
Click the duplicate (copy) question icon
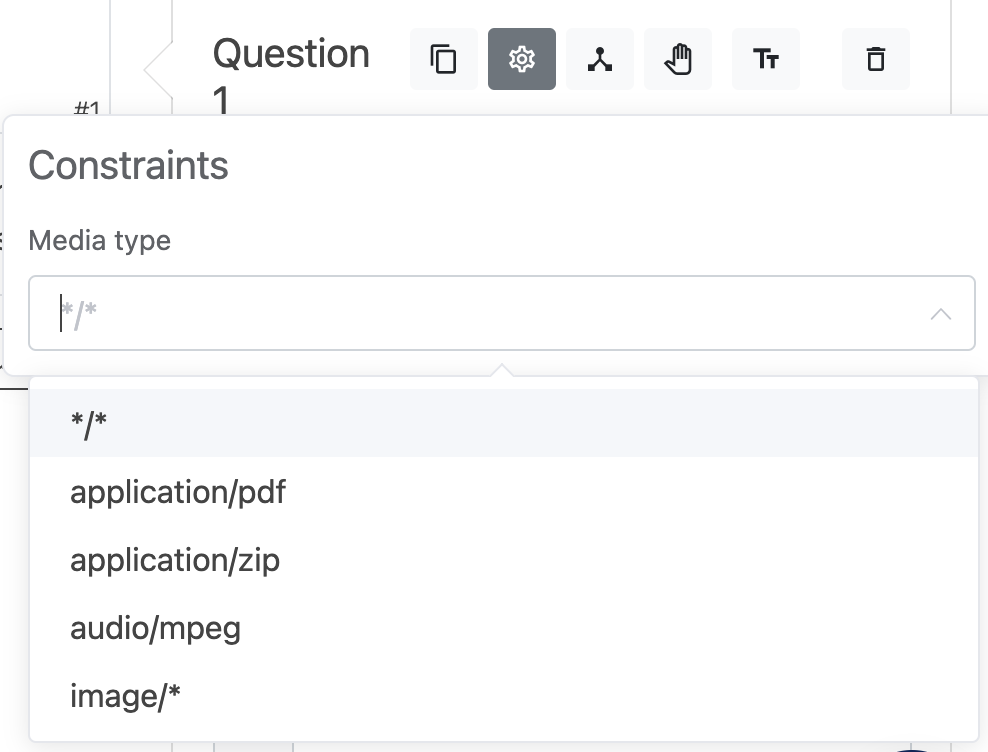click(443, 59)
